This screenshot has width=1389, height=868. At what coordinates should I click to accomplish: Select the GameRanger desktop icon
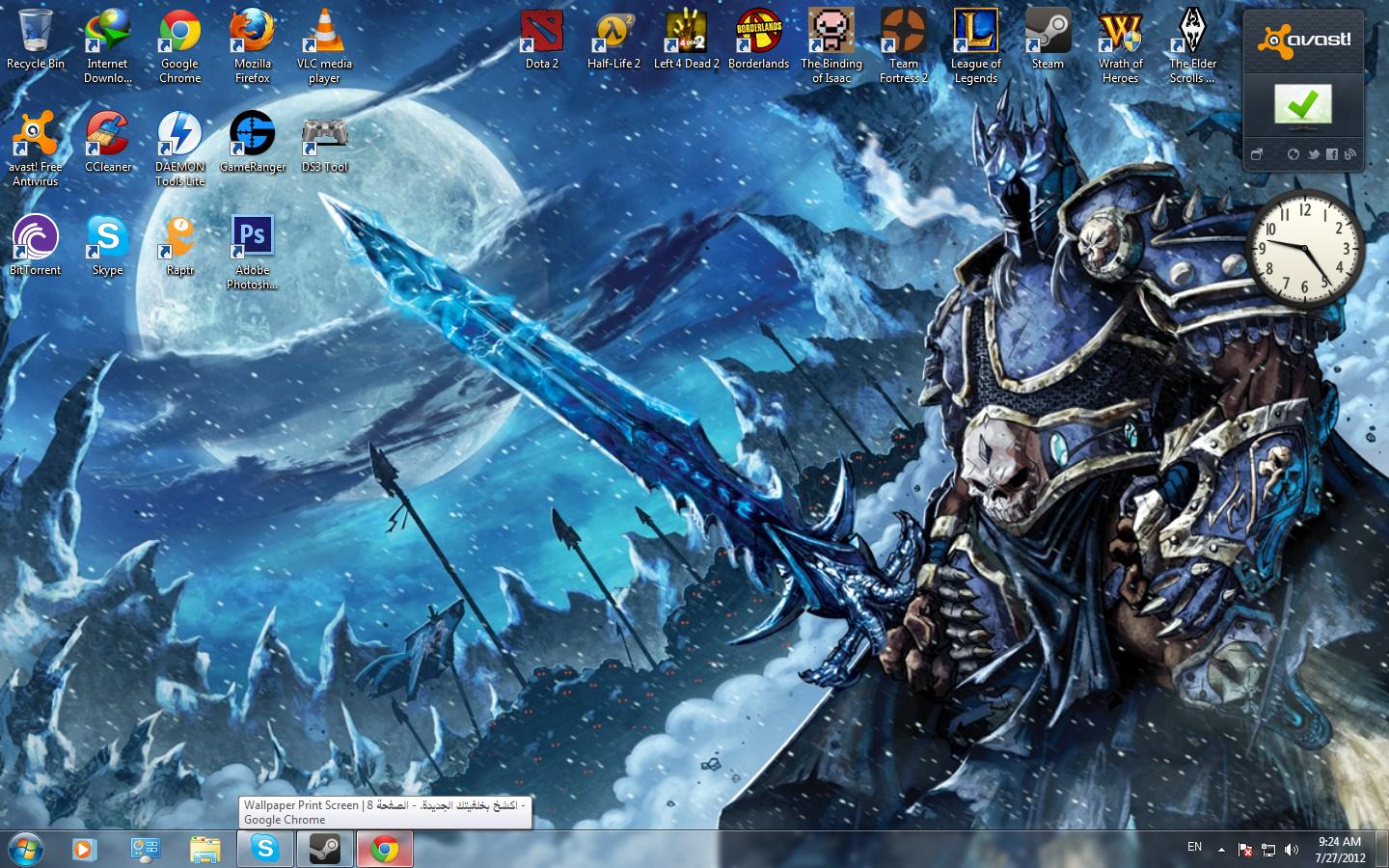click(252, 144)
